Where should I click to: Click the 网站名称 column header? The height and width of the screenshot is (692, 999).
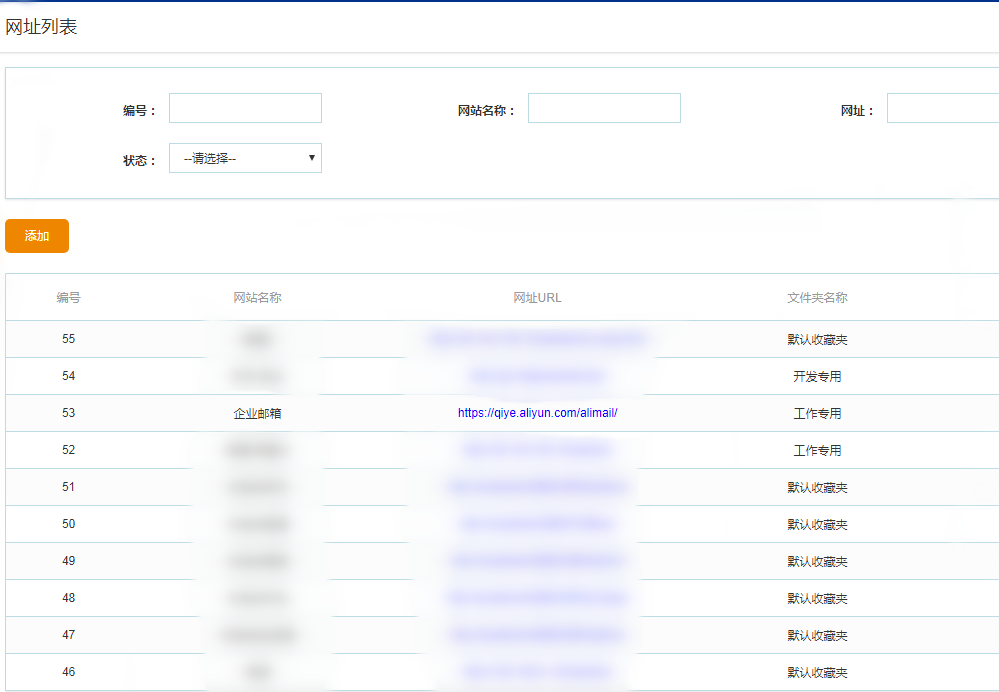point(257,298)
